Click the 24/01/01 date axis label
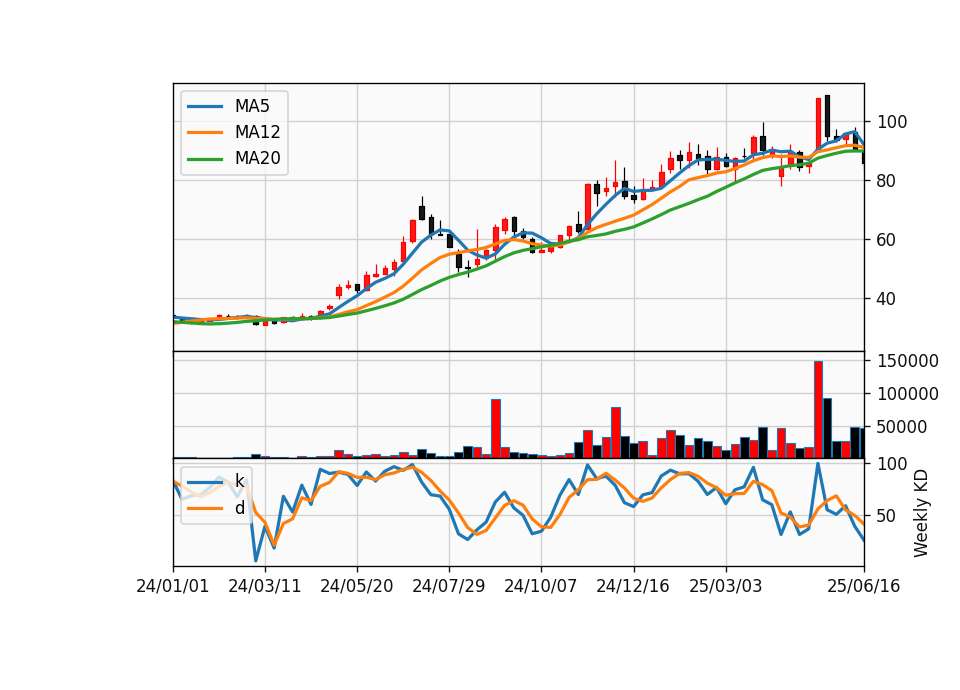This screenshot has width=960, height=690. pyautogui.click(x=173, y=586)
